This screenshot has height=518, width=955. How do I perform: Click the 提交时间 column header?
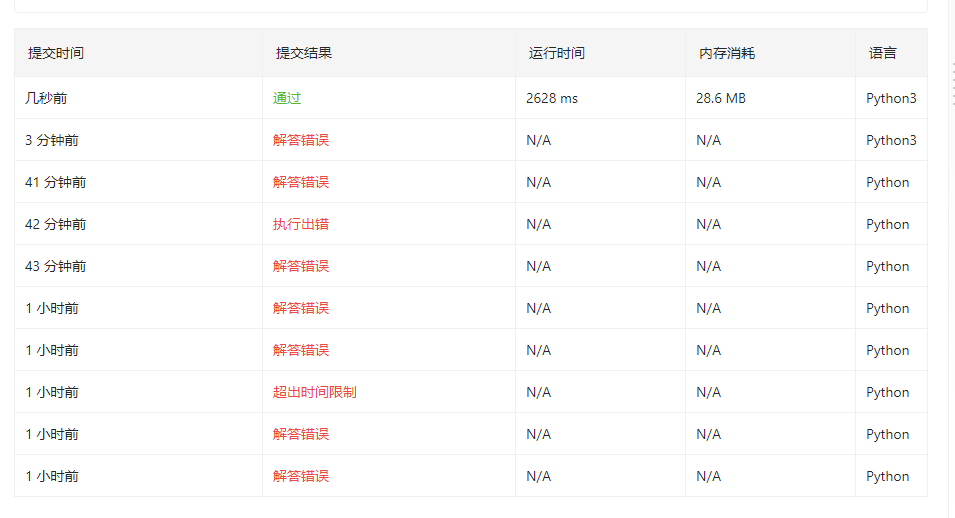coord(56,53)
